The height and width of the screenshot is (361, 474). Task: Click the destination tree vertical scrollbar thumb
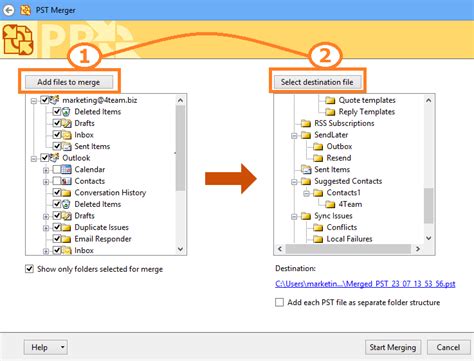point(428,206)
